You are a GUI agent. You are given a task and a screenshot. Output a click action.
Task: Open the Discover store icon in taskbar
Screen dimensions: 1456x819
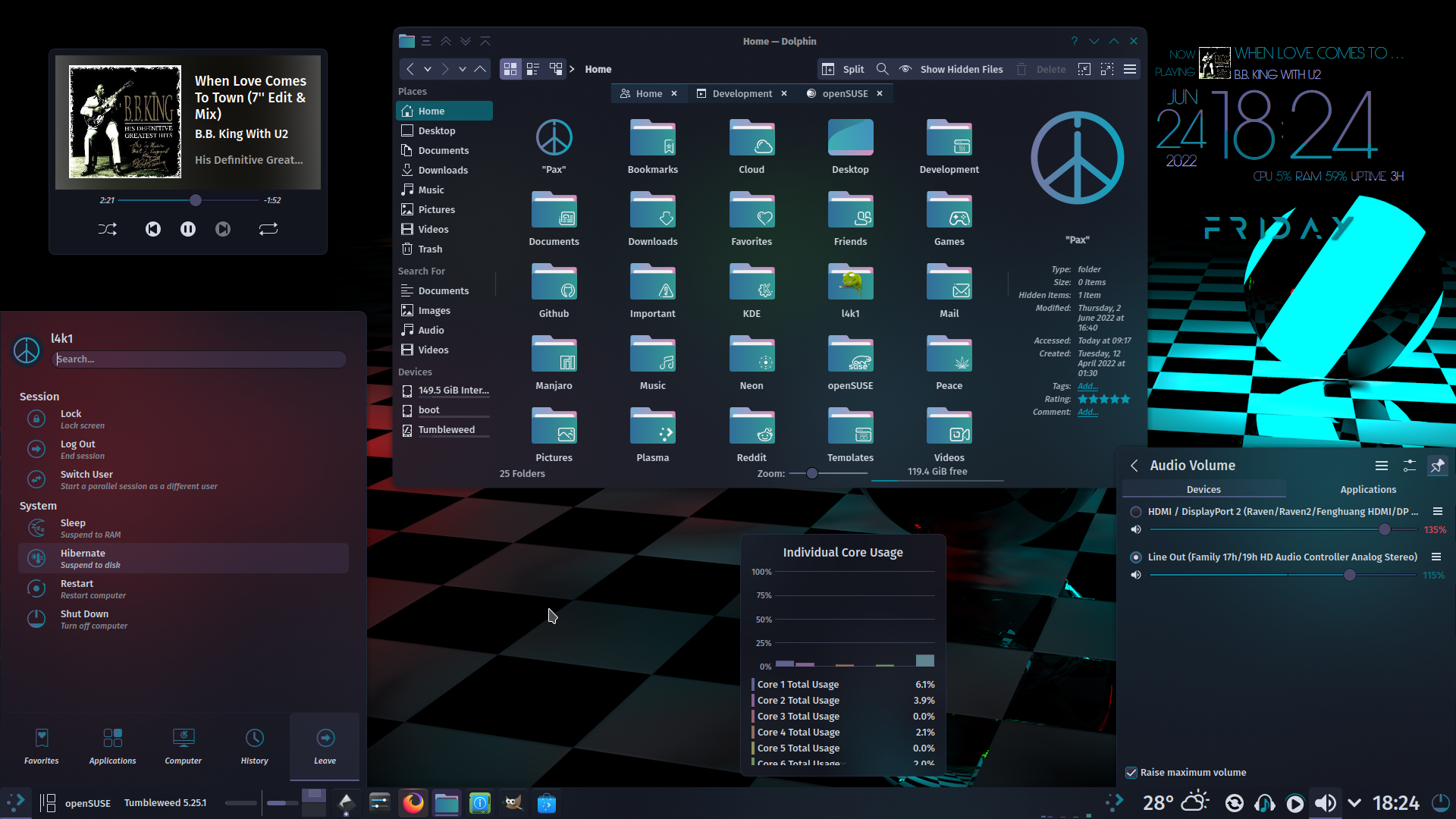547,803
